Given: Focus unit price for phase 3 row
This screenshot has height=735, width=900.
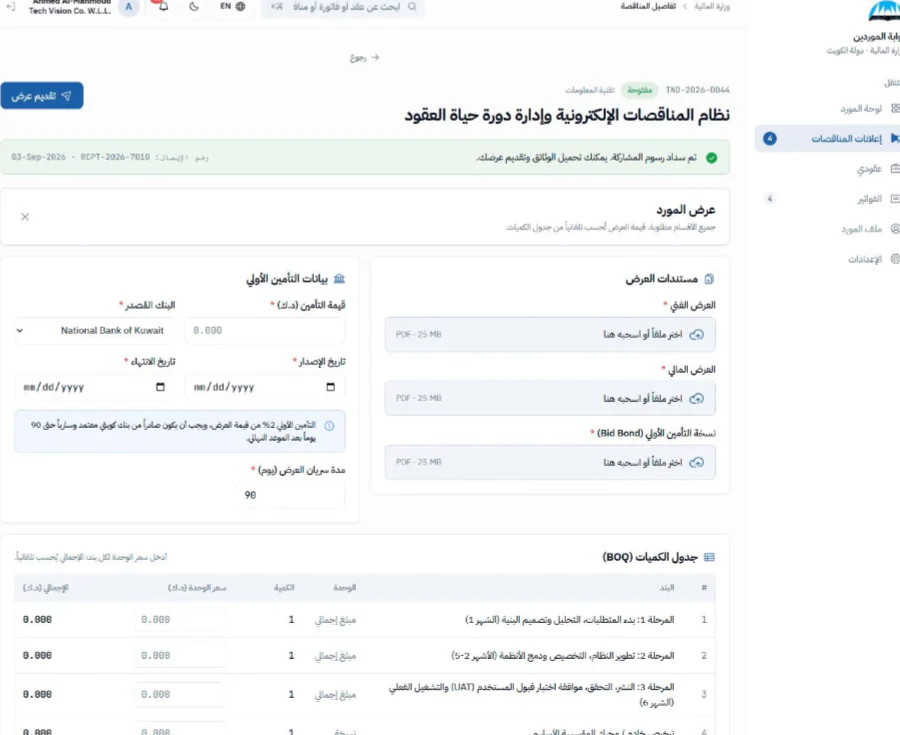Looking at the screenshot, I should (x=180, y=694).
